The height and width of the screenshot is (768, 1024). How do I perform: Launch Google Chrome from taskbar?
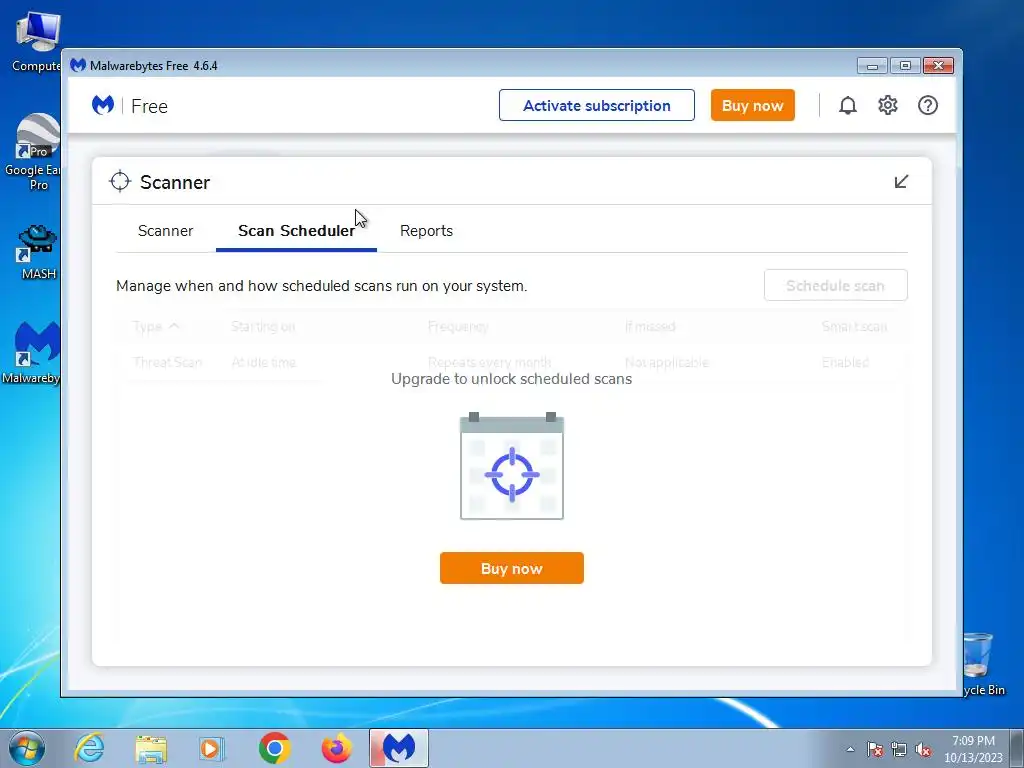point(274,748)
